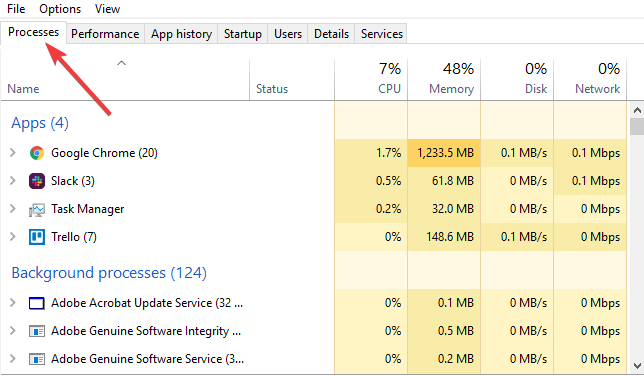This screenshot has width=644, height=376.
Task: Expand Adobe Acrobat Update Service entry
Action: pos(13,303)
